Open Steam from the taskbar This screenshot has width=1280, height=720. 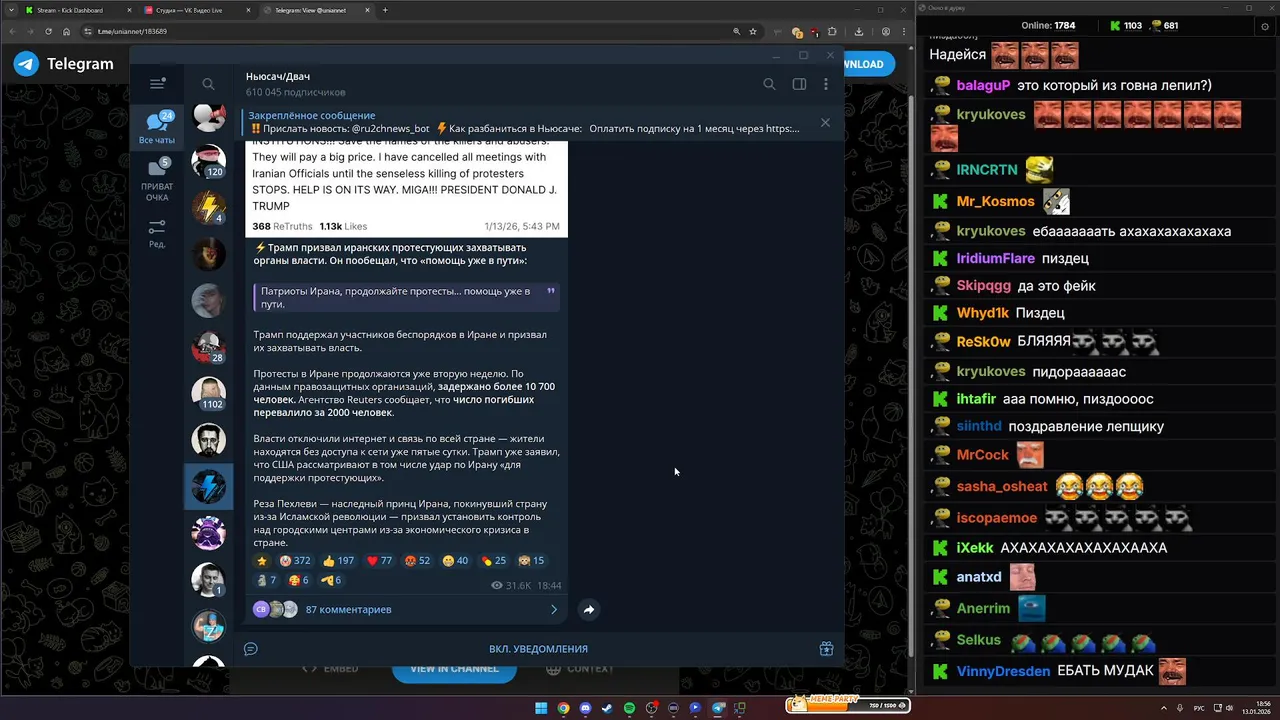(x=607, y=708)
